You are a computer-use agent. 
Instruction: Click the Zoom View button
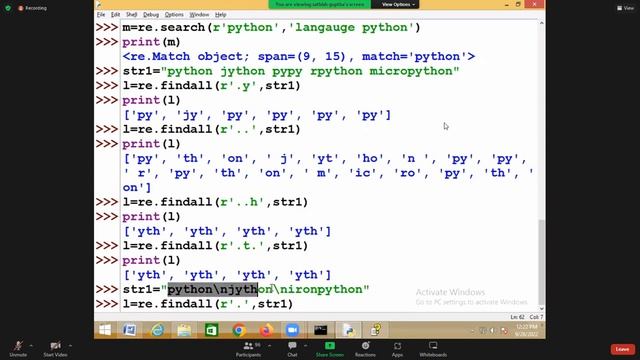click(625, 8)
